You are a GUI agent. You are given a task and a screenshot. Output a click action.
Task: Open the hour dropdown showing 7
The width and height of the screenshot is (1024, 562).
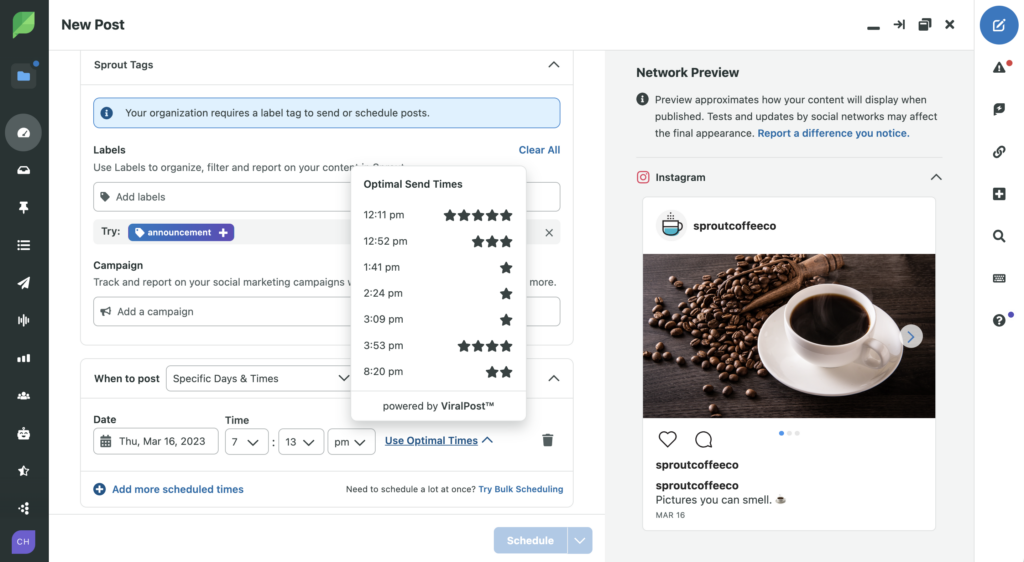(246, 442)
